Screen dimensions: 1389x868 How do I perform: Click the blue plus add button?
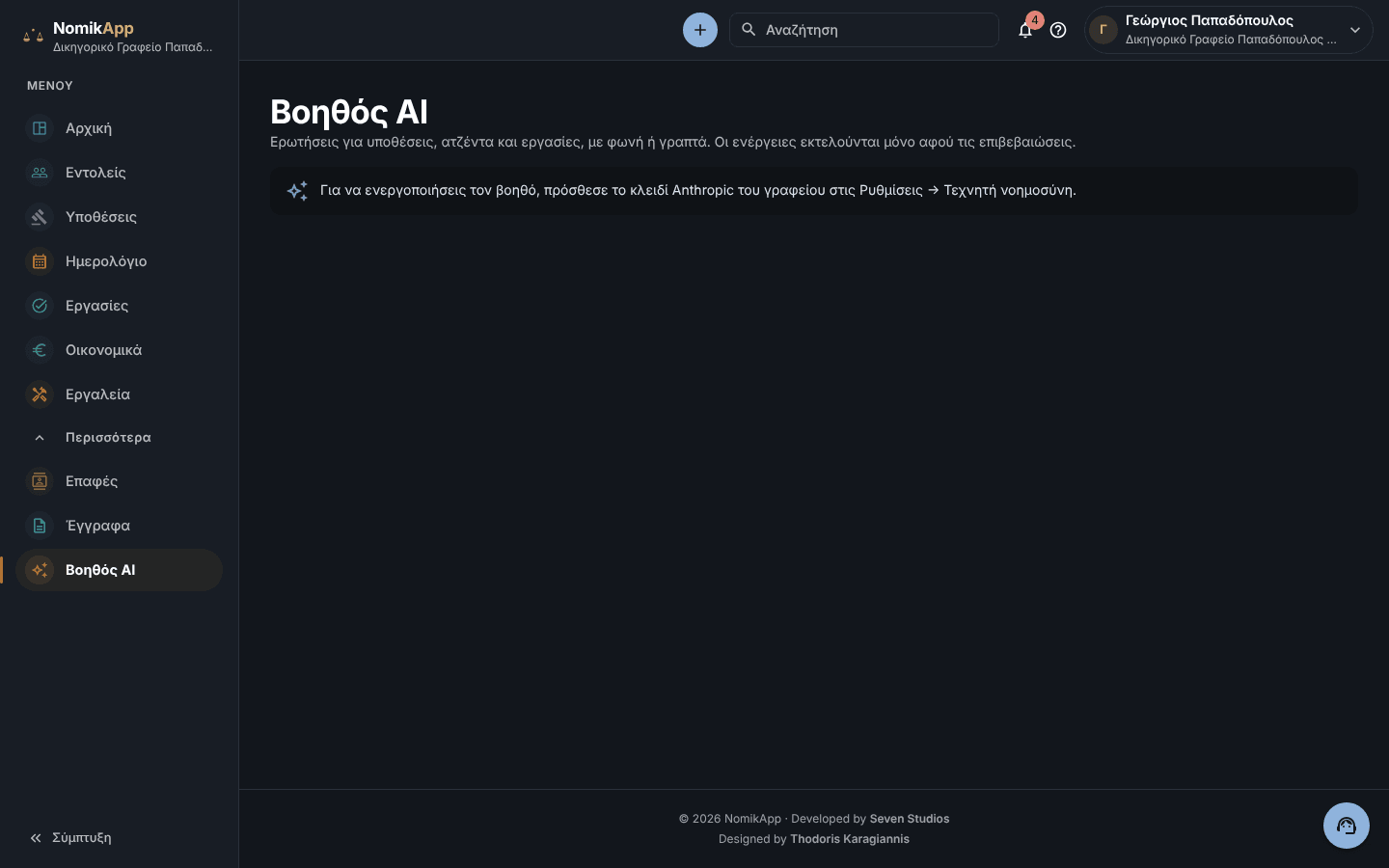(x=700, y=30)
